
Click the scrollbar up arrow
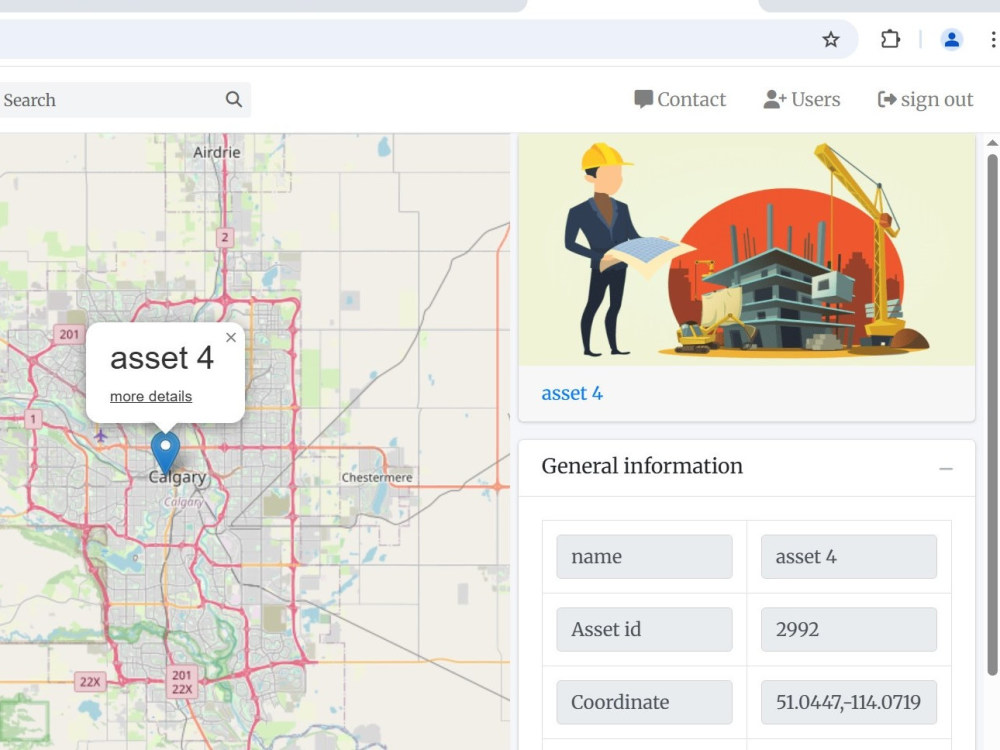coord(992,143)
